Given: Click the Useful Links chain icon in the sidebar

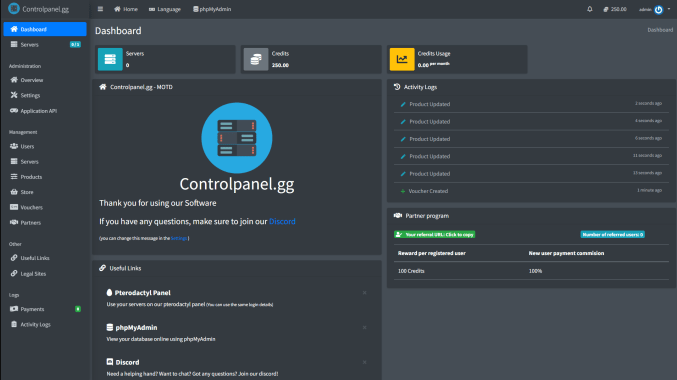Looking at the screenshot, I should pos(14,258).
